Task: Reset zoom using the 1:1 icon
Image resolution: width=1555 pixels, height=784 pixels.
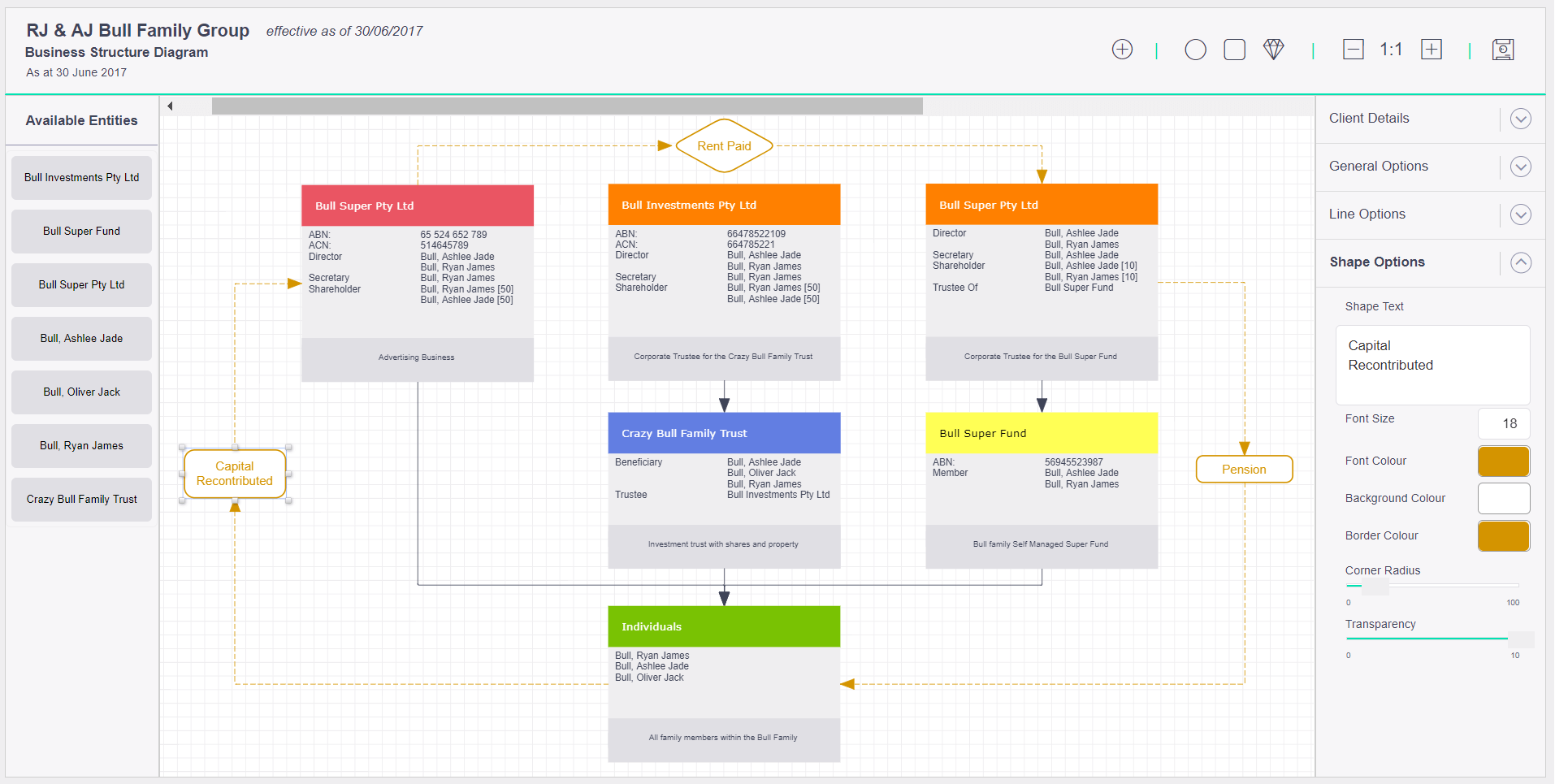Action: pos(1391,49)
